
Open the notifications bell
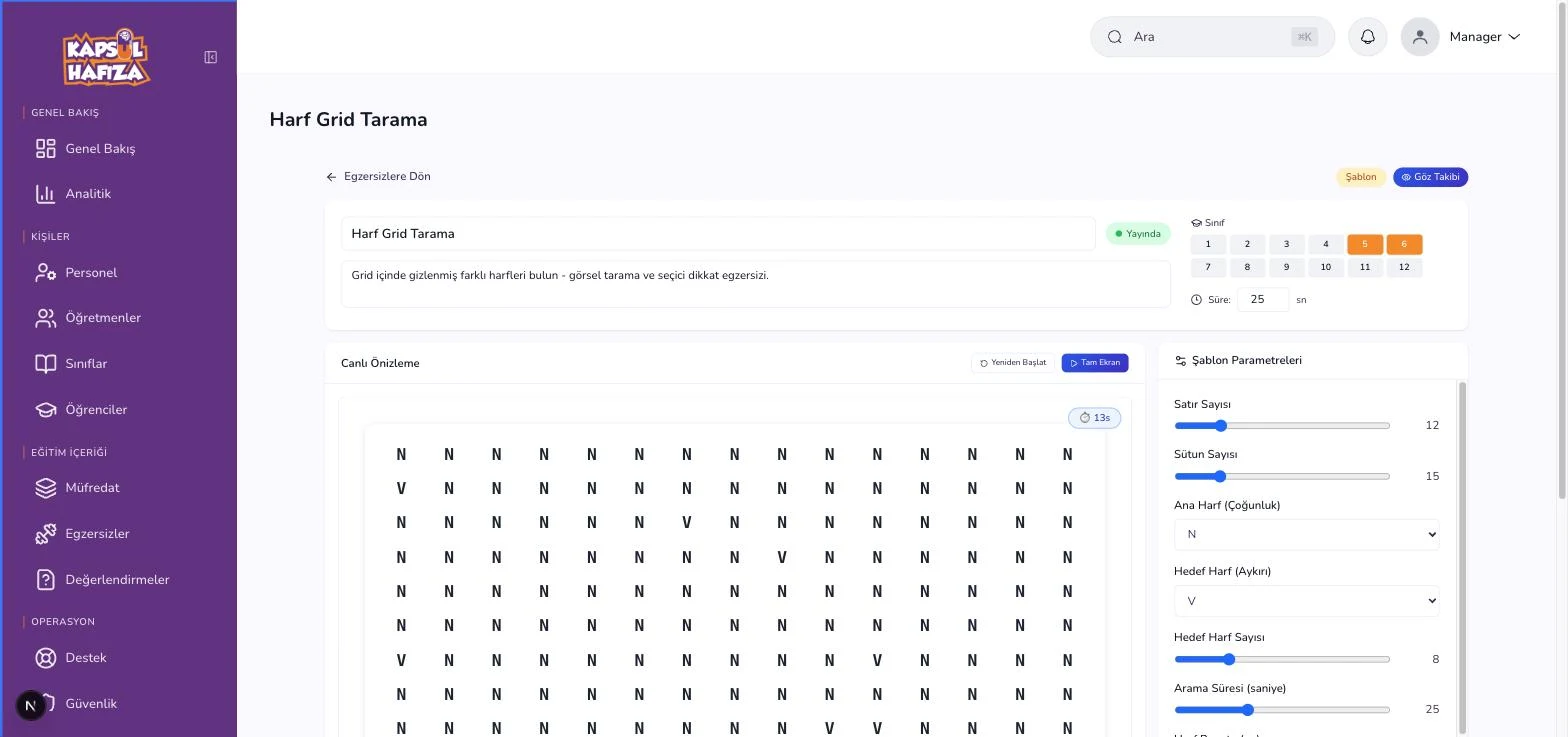[1367, 37]
